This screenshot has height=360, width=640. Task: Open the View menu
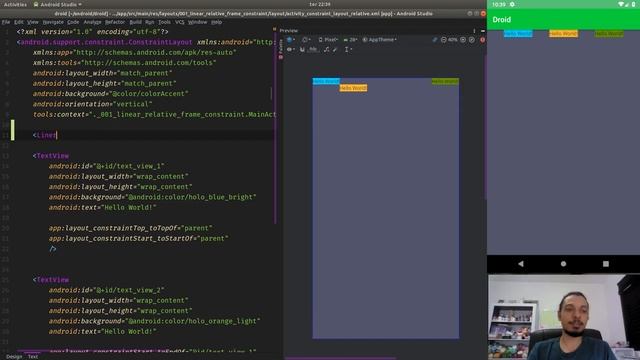(33, 22)
